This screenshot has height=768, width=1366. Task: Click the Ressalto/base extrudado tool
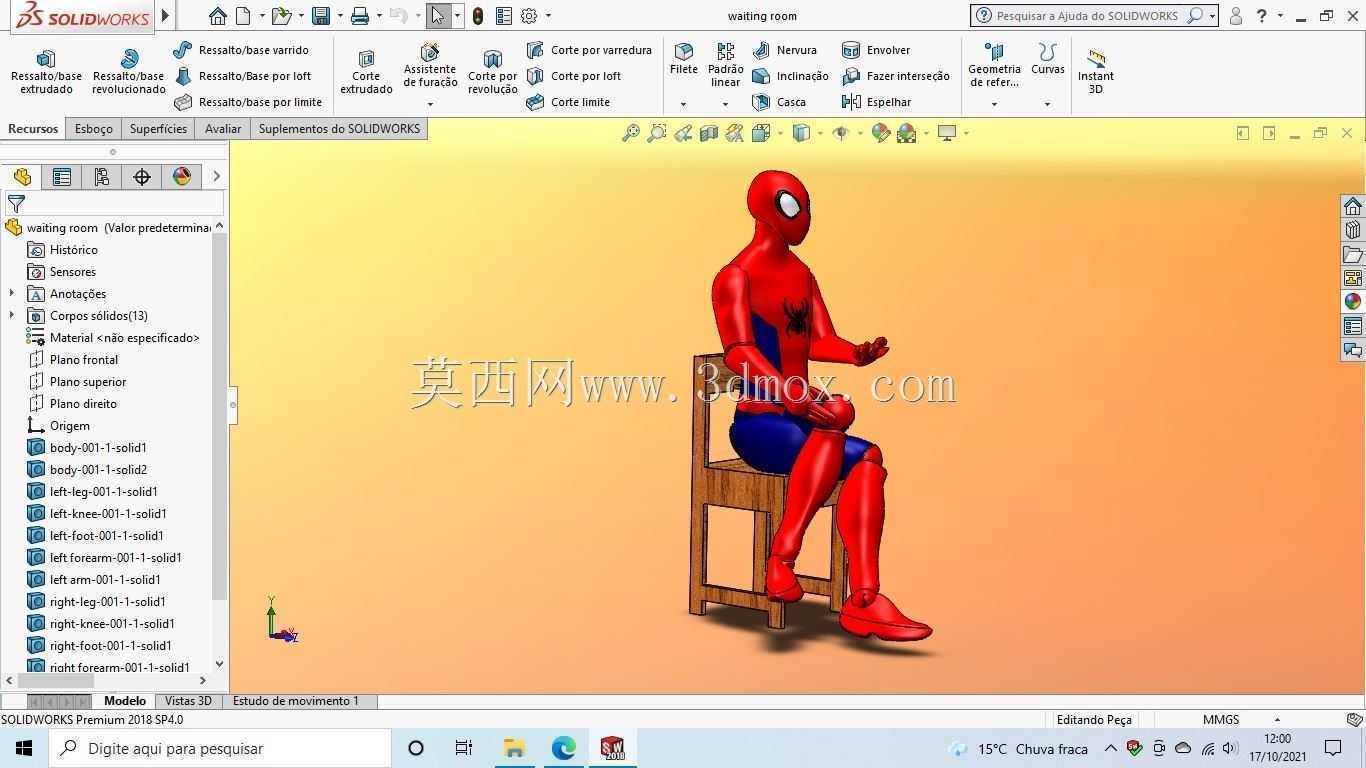(x=46, y=71)
